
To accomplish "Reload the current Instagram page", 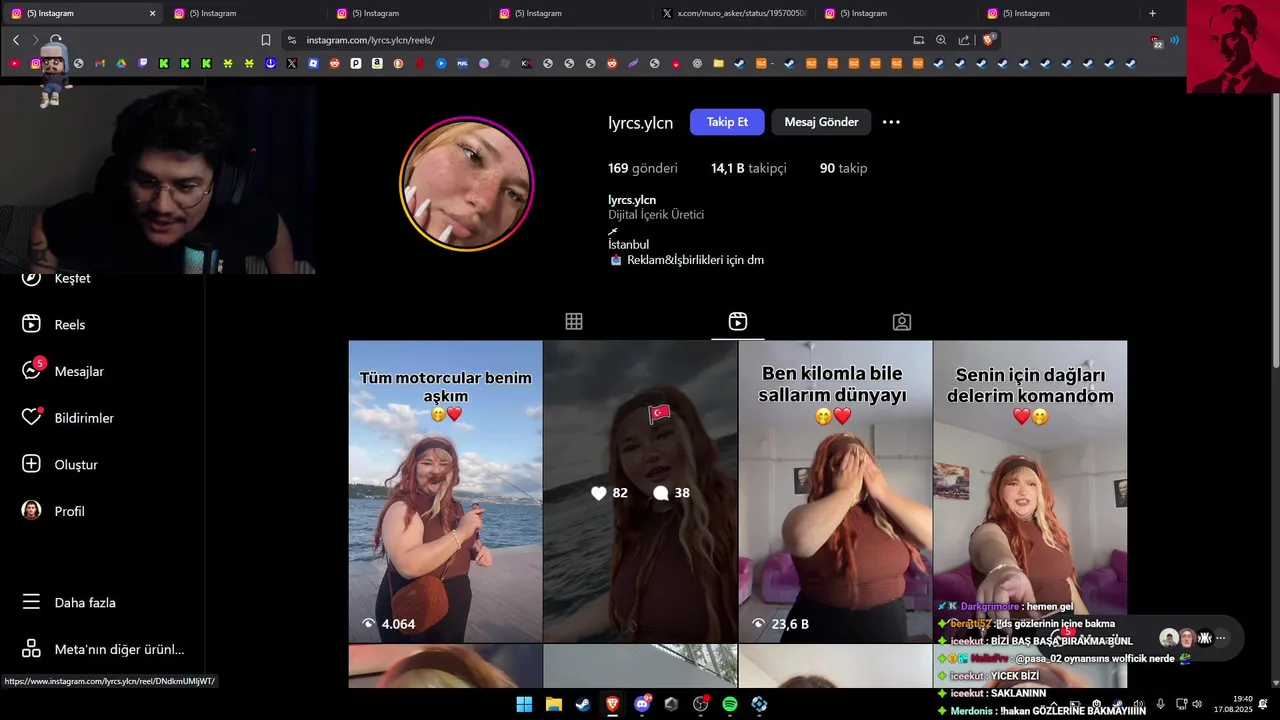I will click(56, 40).
